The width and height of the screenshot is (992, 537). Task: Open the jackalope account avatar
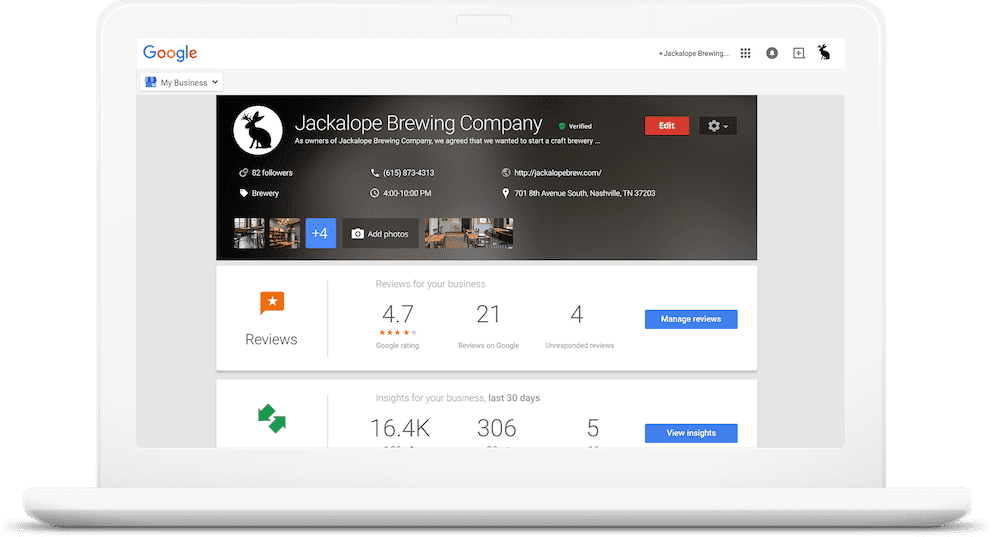[824, 52]
